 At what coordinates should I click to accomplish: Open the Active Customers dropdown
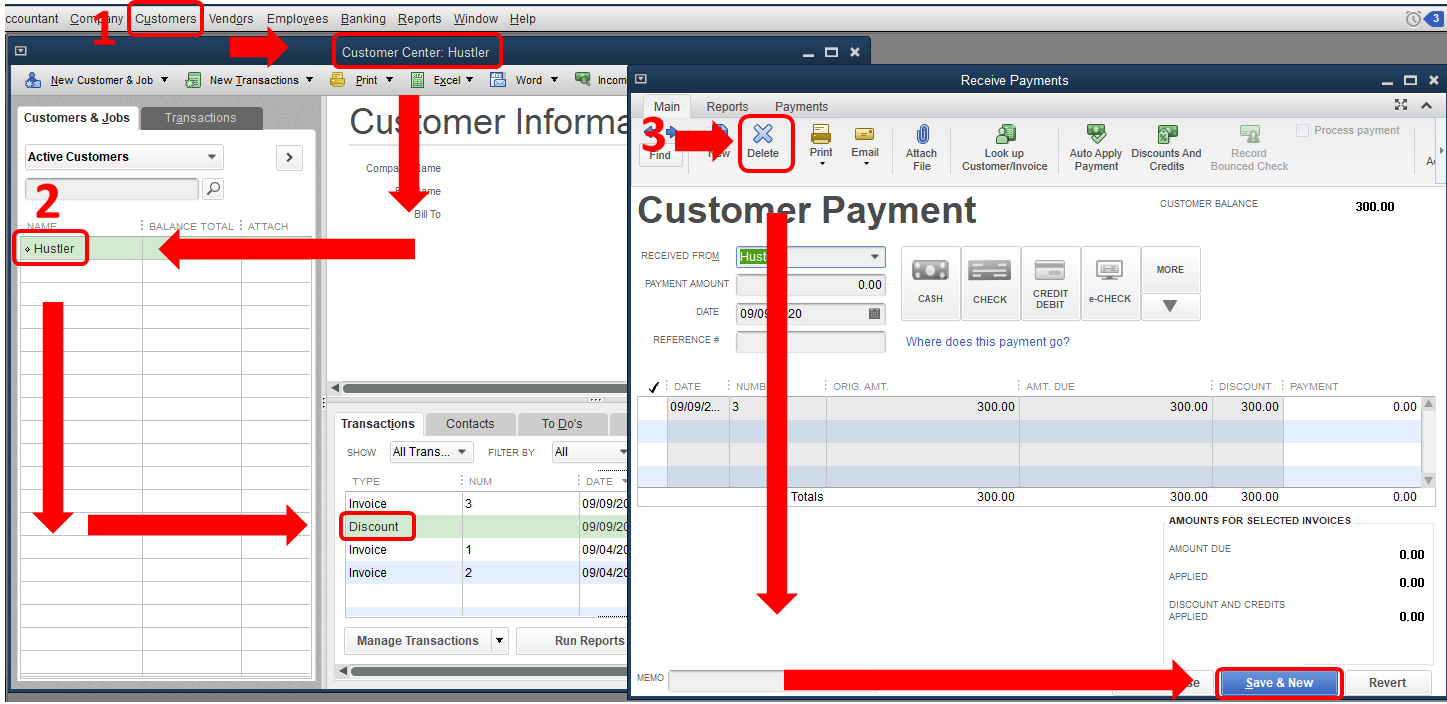tap(122, 156)
